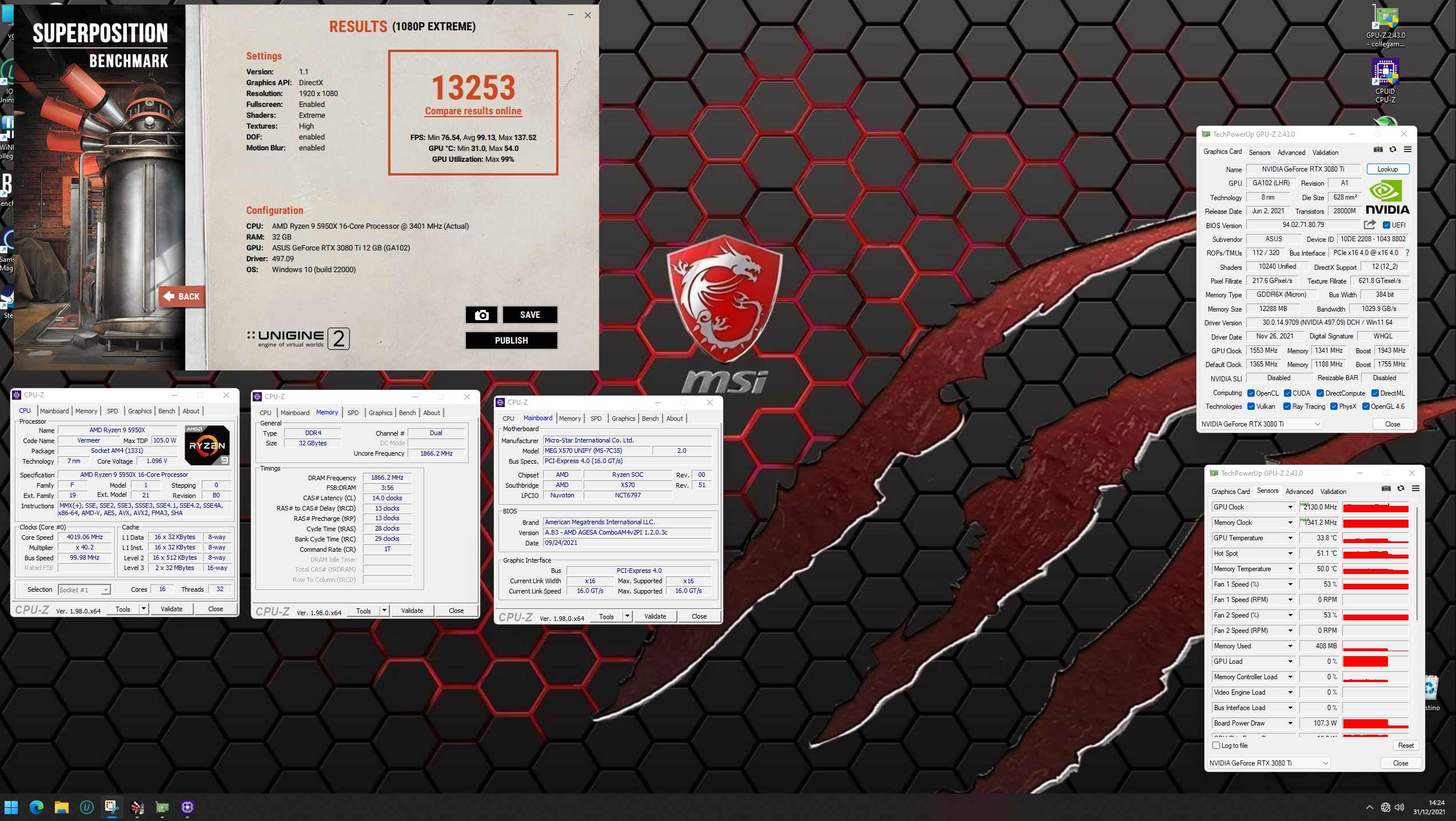Viewport: 1456px width, 821px height.
Task: Switch to SPD tab in CPU-Z CPU window
Action: (x=113, y=411)
